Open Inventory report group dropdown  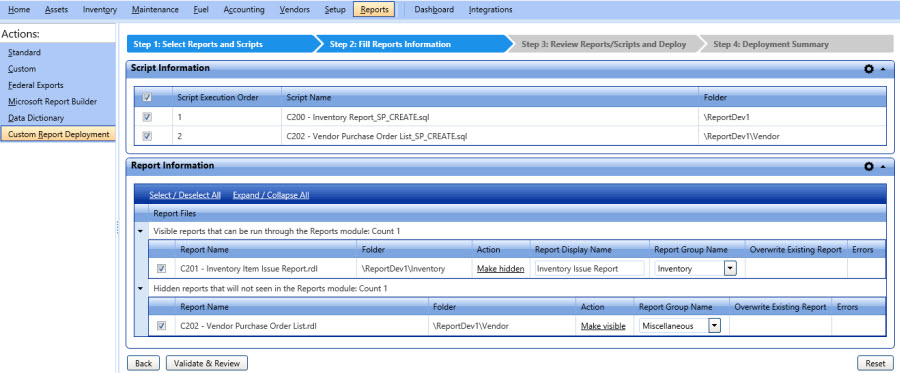pos(730,269)
